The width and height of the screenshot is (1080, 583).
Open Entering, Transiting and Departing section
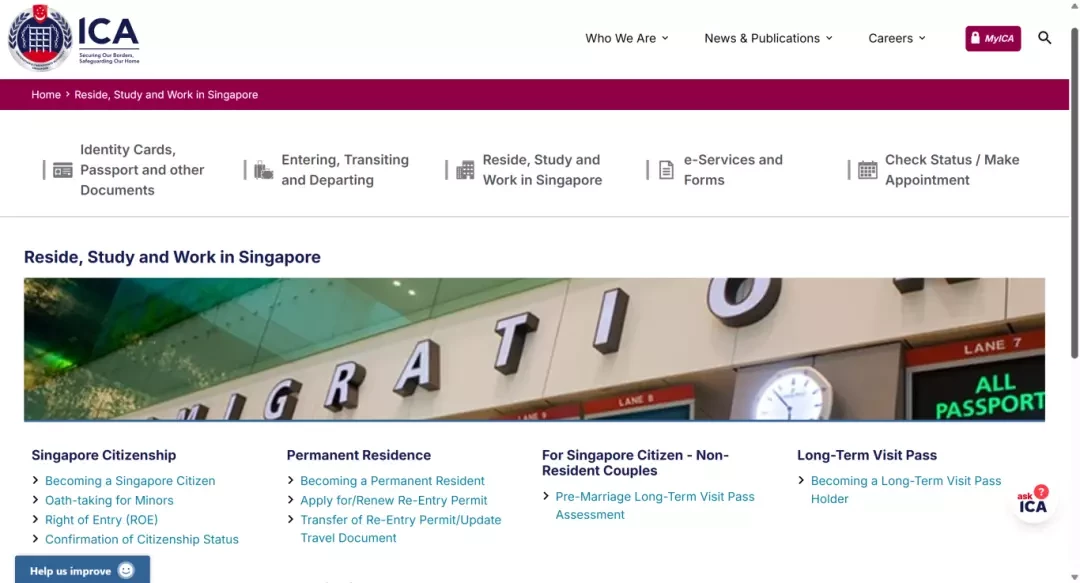tap(344, 170)
